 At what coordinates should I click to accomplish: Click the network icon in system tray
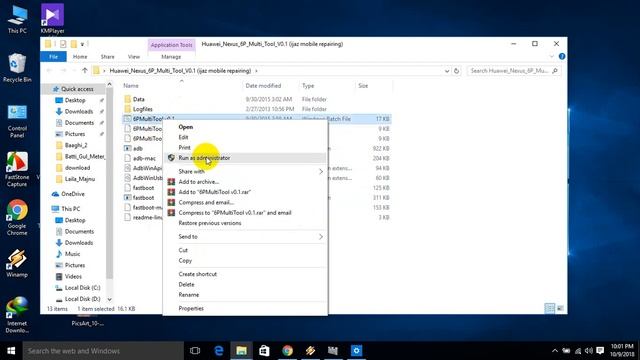pos(578,351)
